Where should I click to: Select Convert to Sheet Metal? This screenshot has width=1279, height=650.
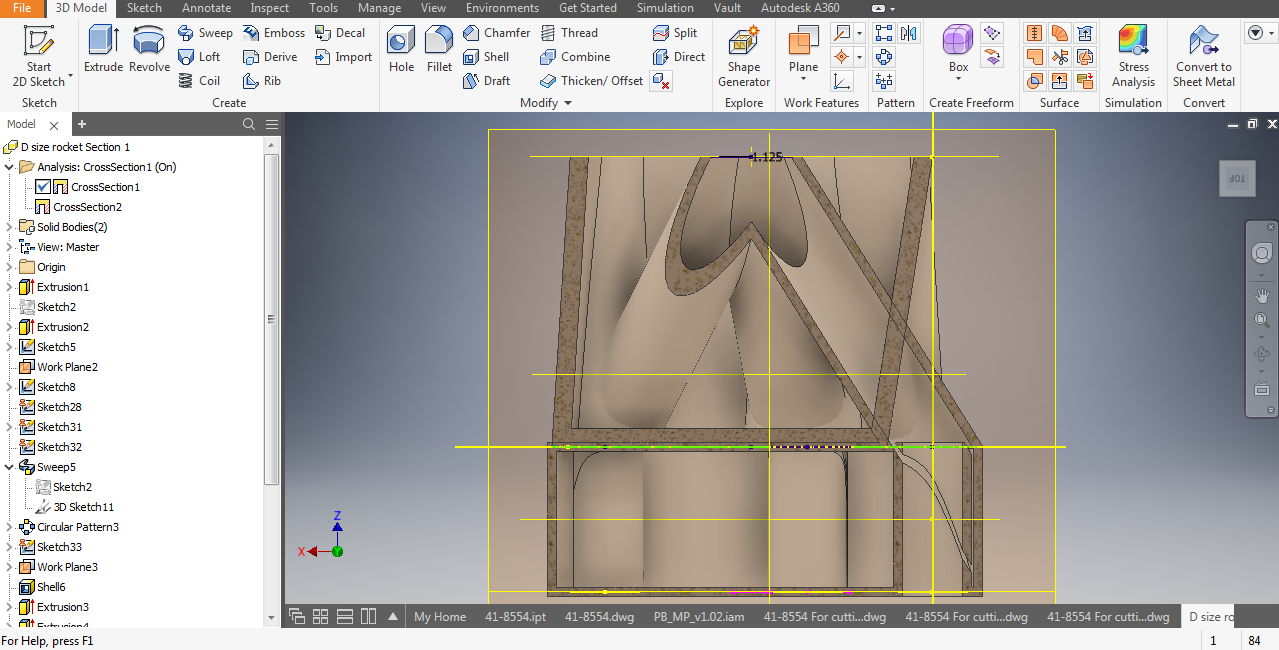pos(1204,55)
